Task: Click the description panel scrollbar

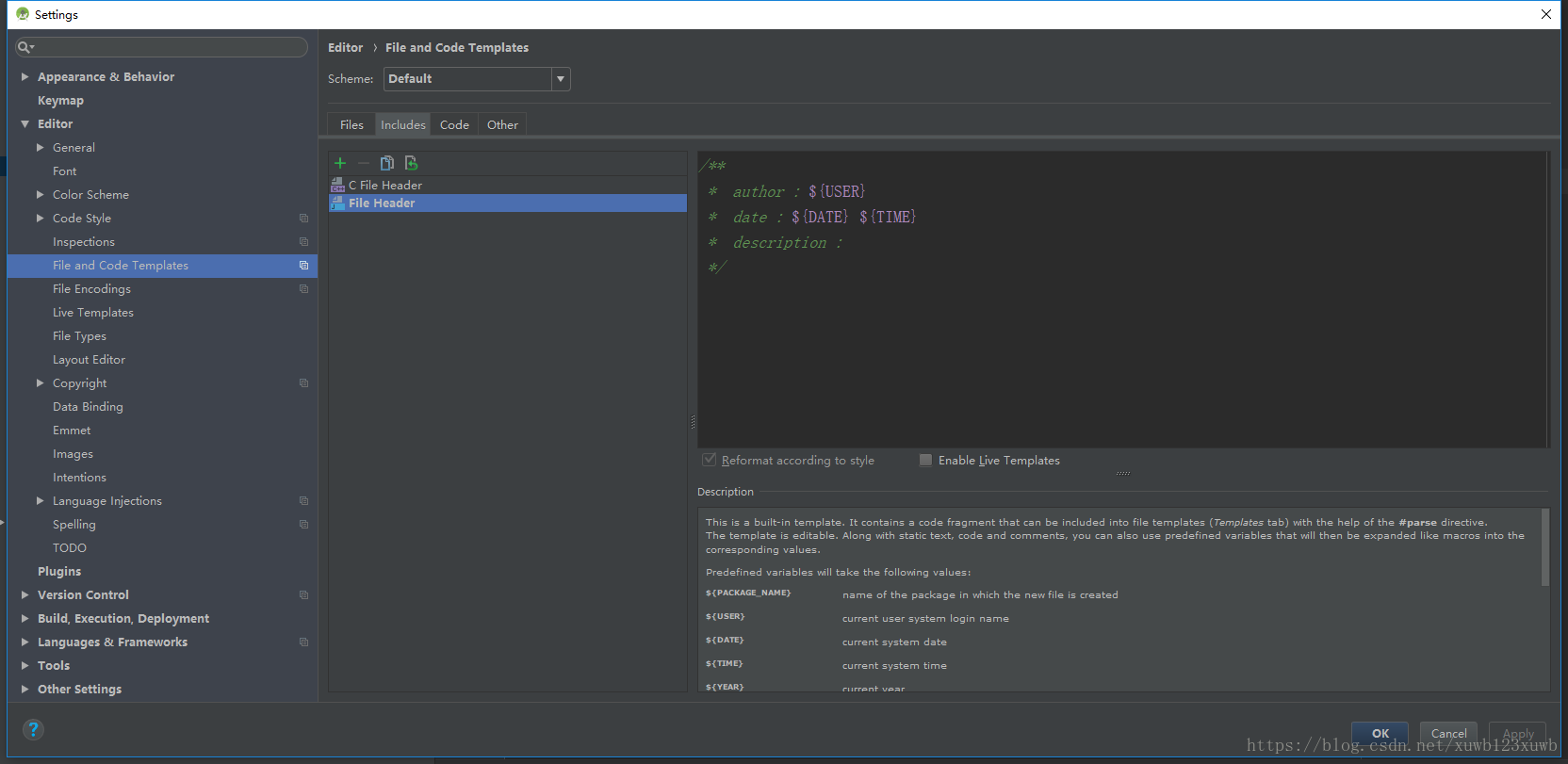Action: 1544,548
